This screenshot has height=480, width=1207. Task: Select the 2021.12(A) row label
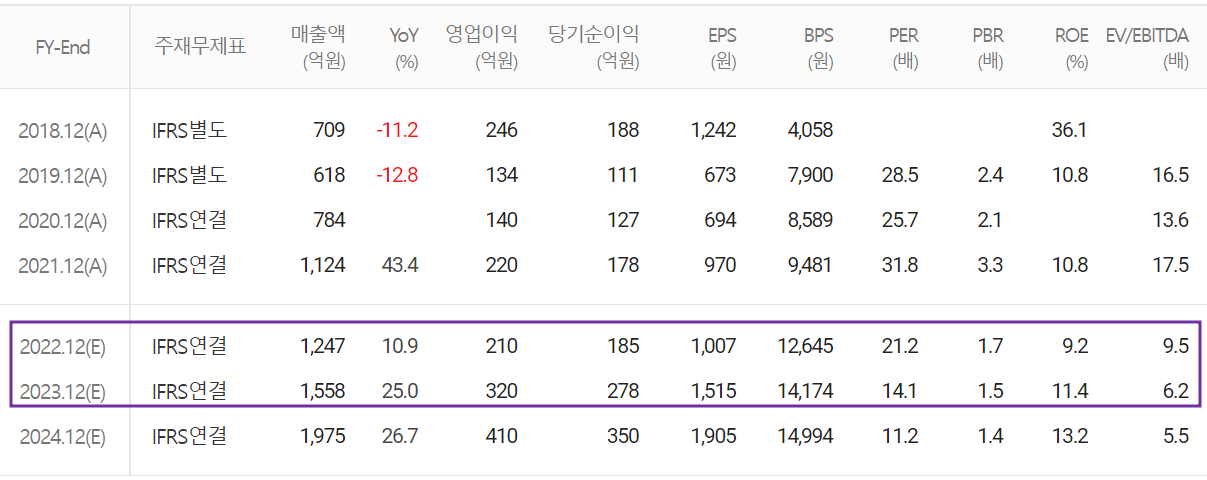coord(62,265)
